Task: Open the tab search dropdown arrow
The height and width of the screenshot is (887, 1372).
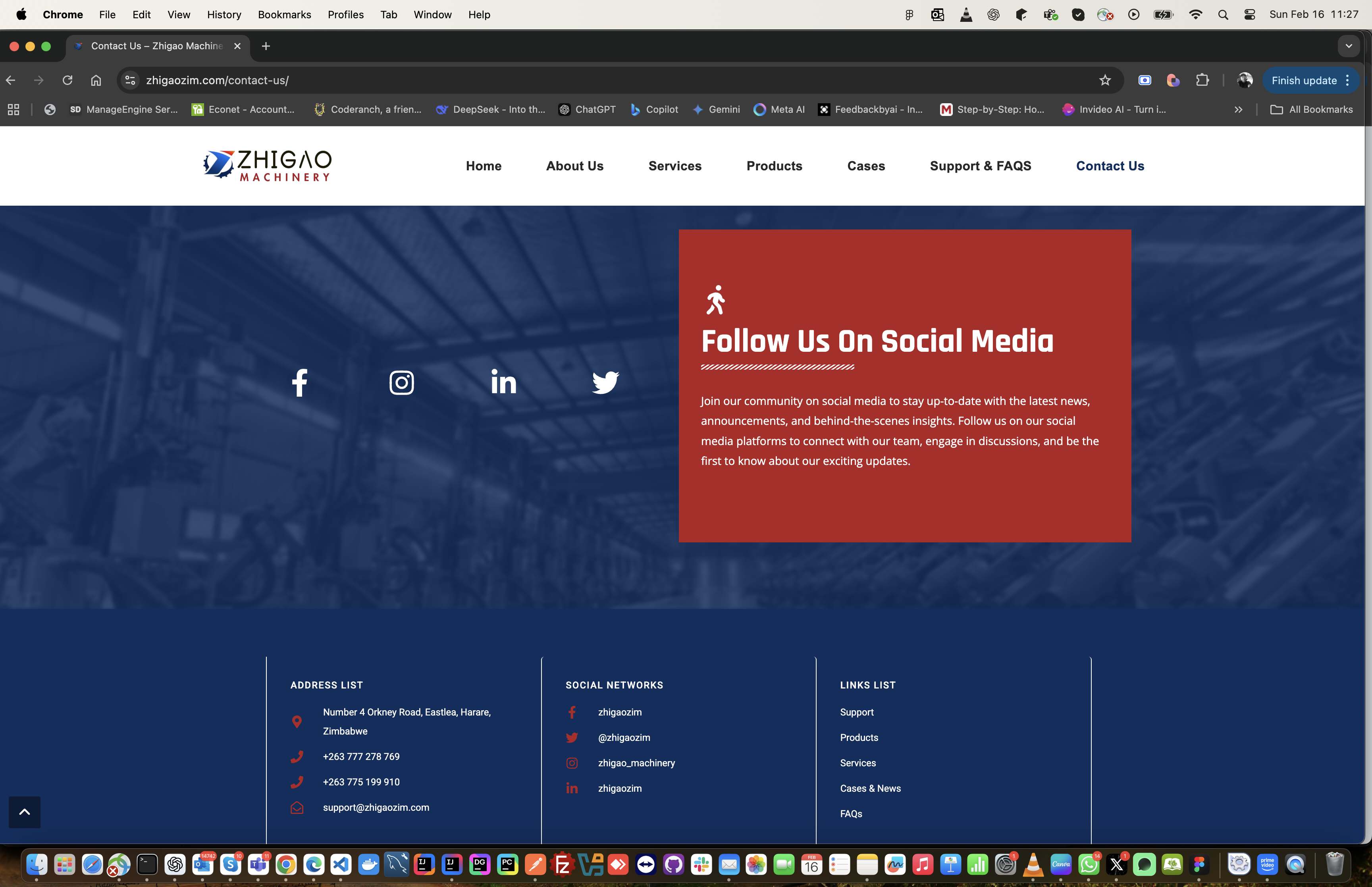Action: pyautogui.click(x=1349, y=46)
